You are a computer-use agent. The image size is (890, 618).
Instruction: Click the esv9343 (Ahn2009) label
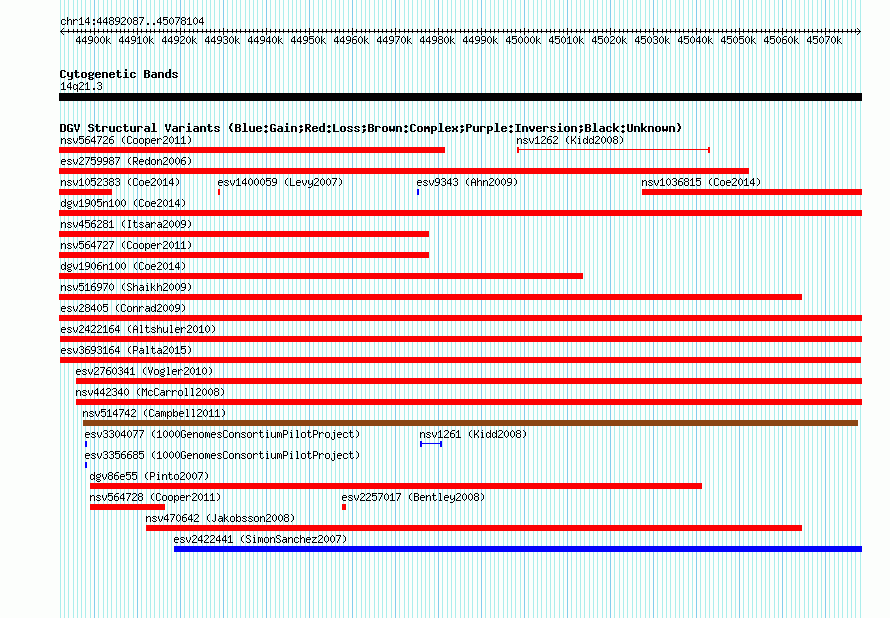tap(467, 182)
